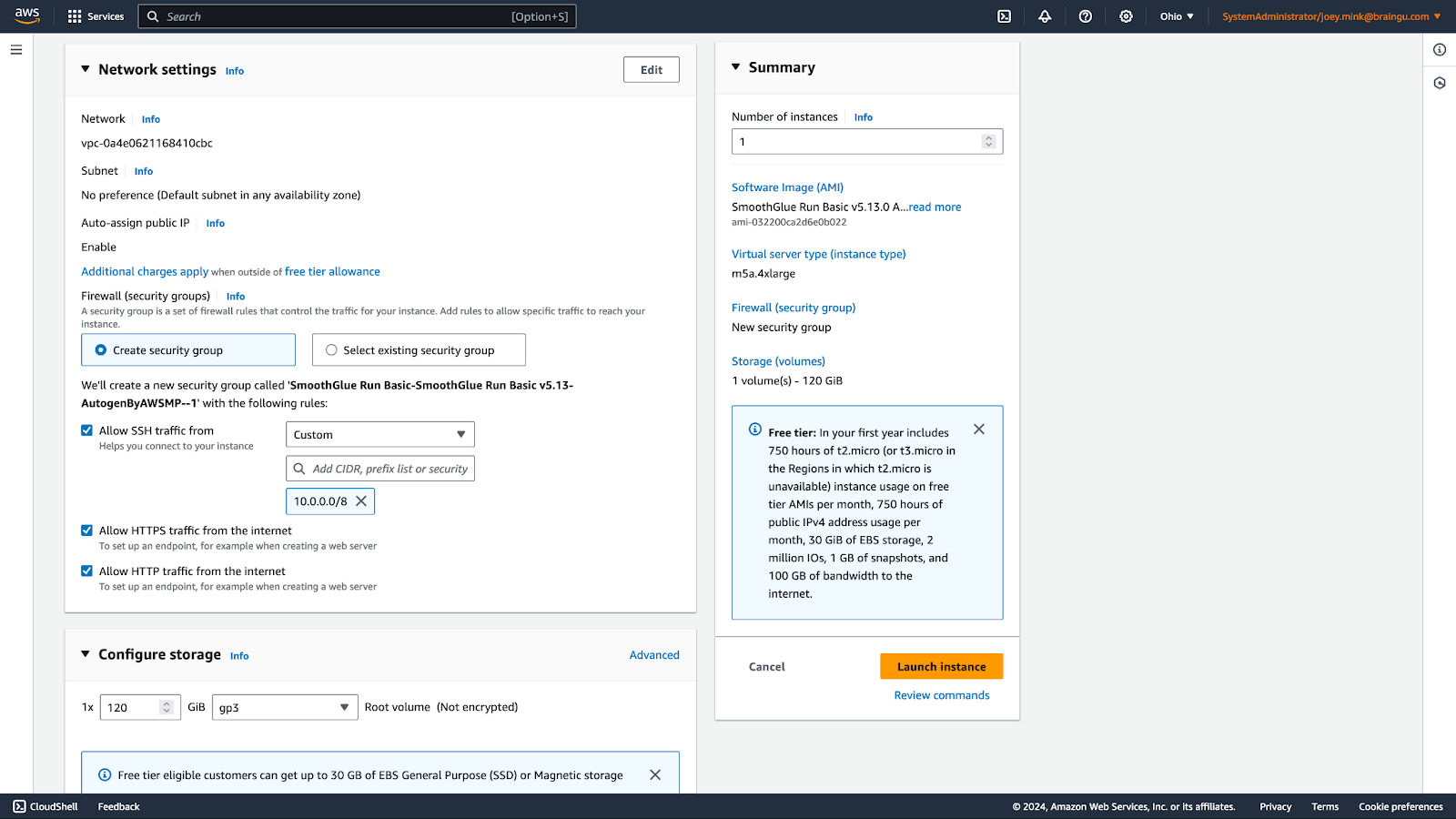The height and width of the screenshot is (819, 1456).
Task: Open the AMI read more link
Action: coord(935,207)
